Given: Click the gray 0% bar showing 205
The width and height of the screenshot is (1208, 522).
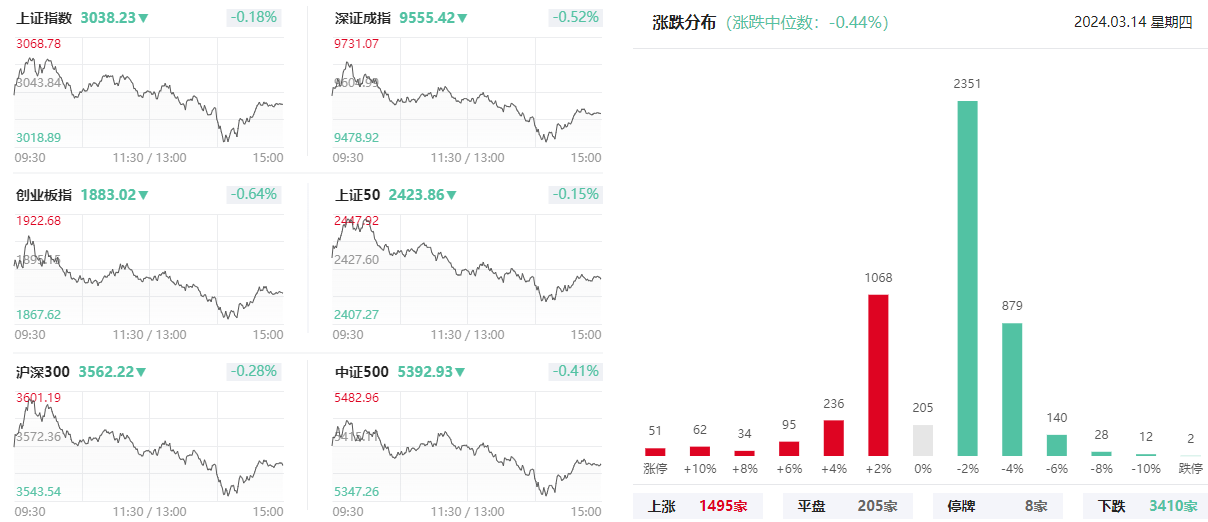Looking at the screenshot, I should 923,441.
